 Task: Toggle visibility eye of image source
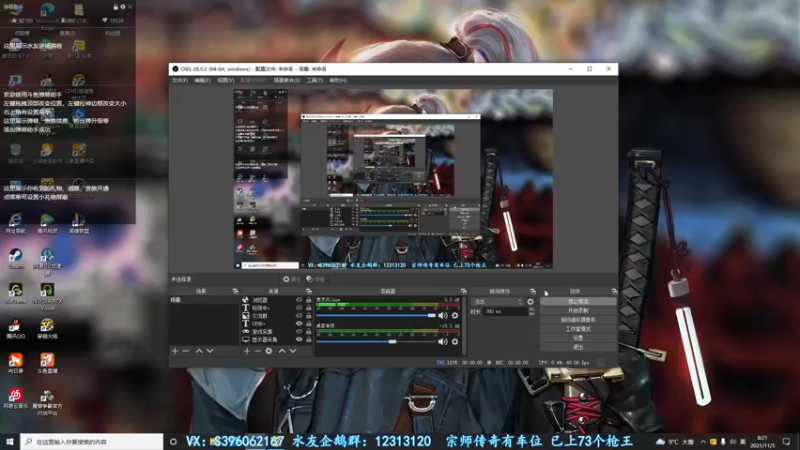(299, 316)
